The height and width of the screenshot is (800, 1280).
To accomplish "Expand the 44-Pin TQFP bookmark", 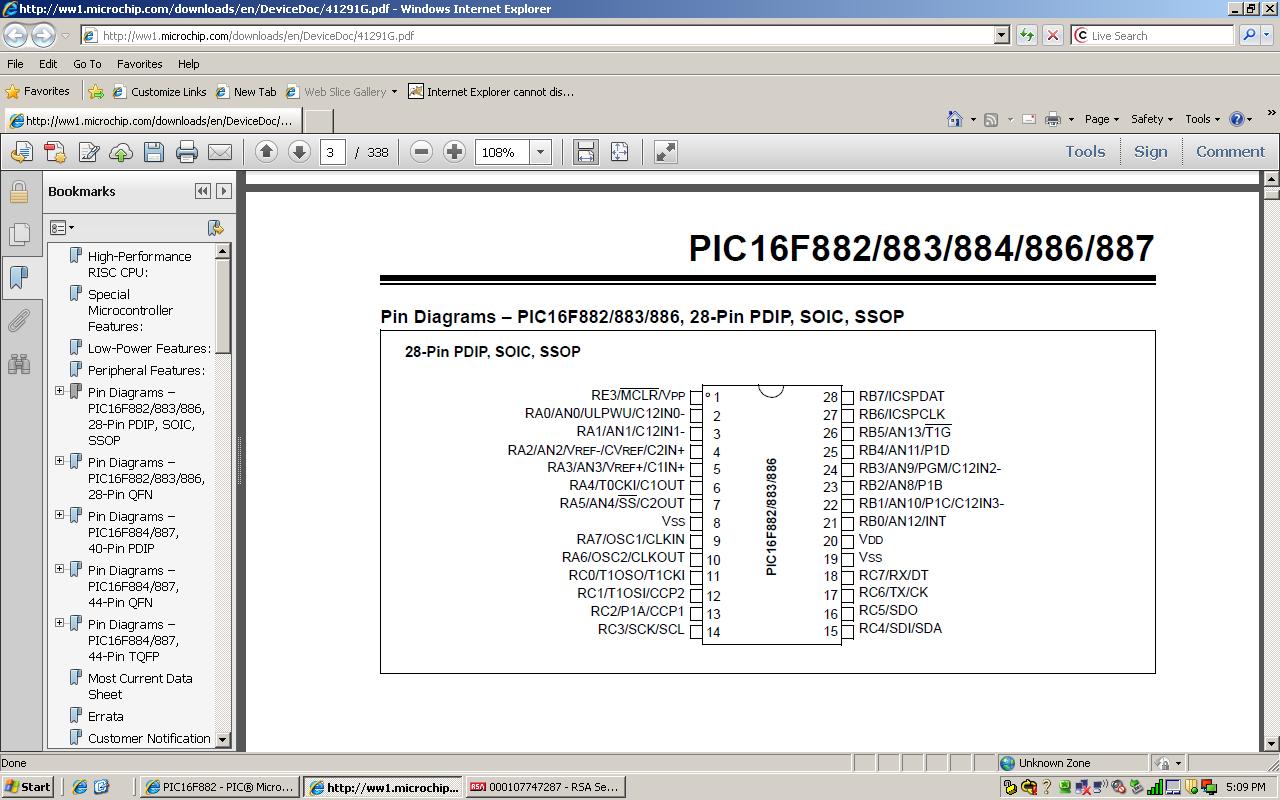I will 59,623.
